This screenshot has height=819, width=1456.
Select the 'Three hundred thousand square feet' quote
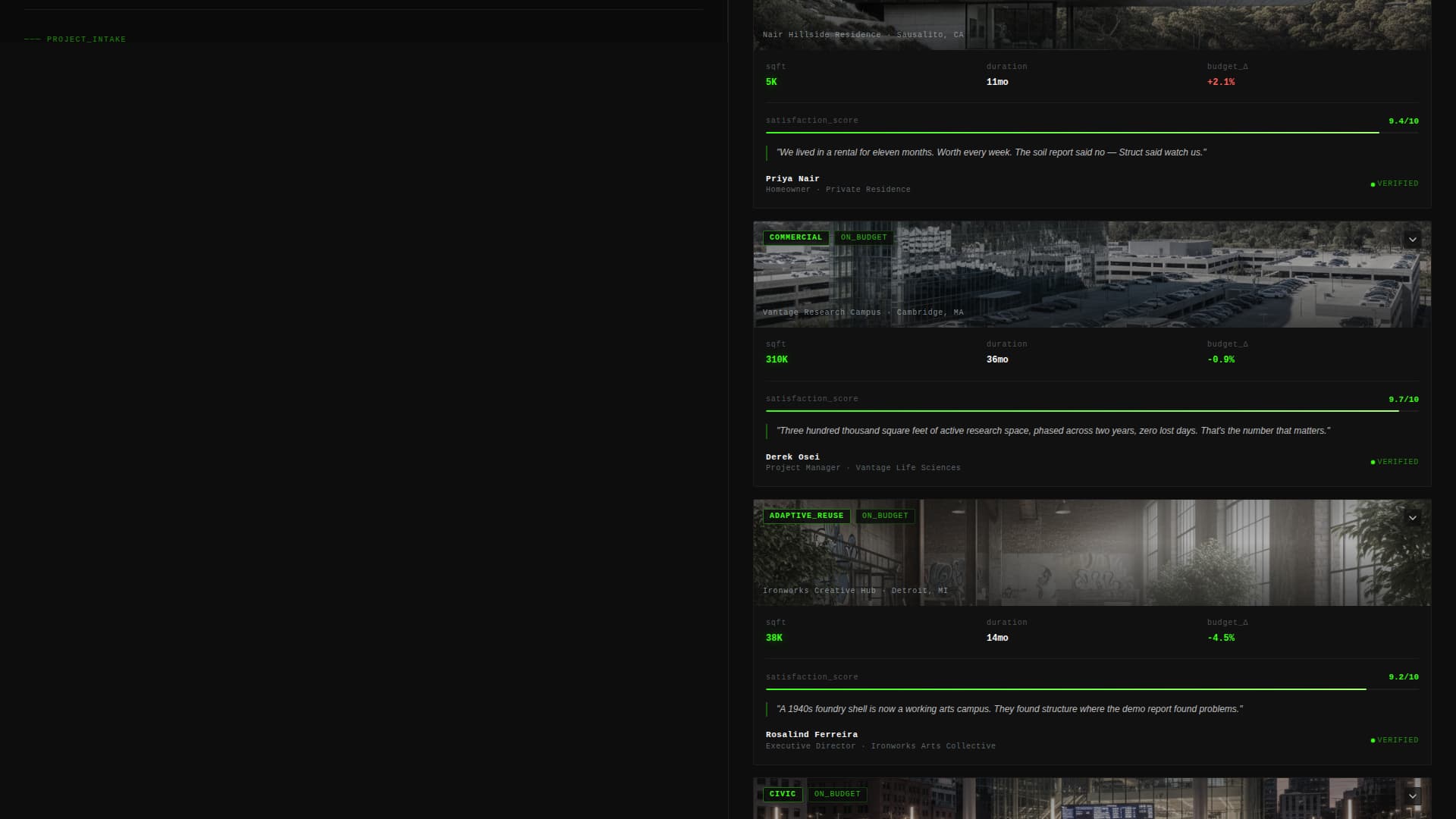point(1053,431)
